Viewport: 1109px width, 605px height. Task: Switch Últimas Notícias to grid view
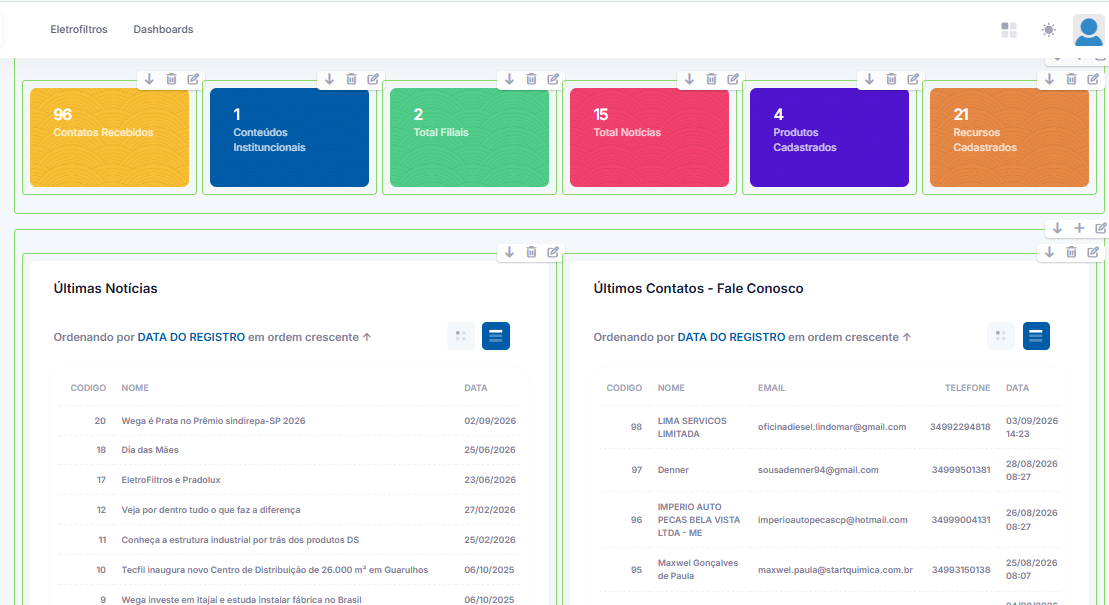click(461, 336)
